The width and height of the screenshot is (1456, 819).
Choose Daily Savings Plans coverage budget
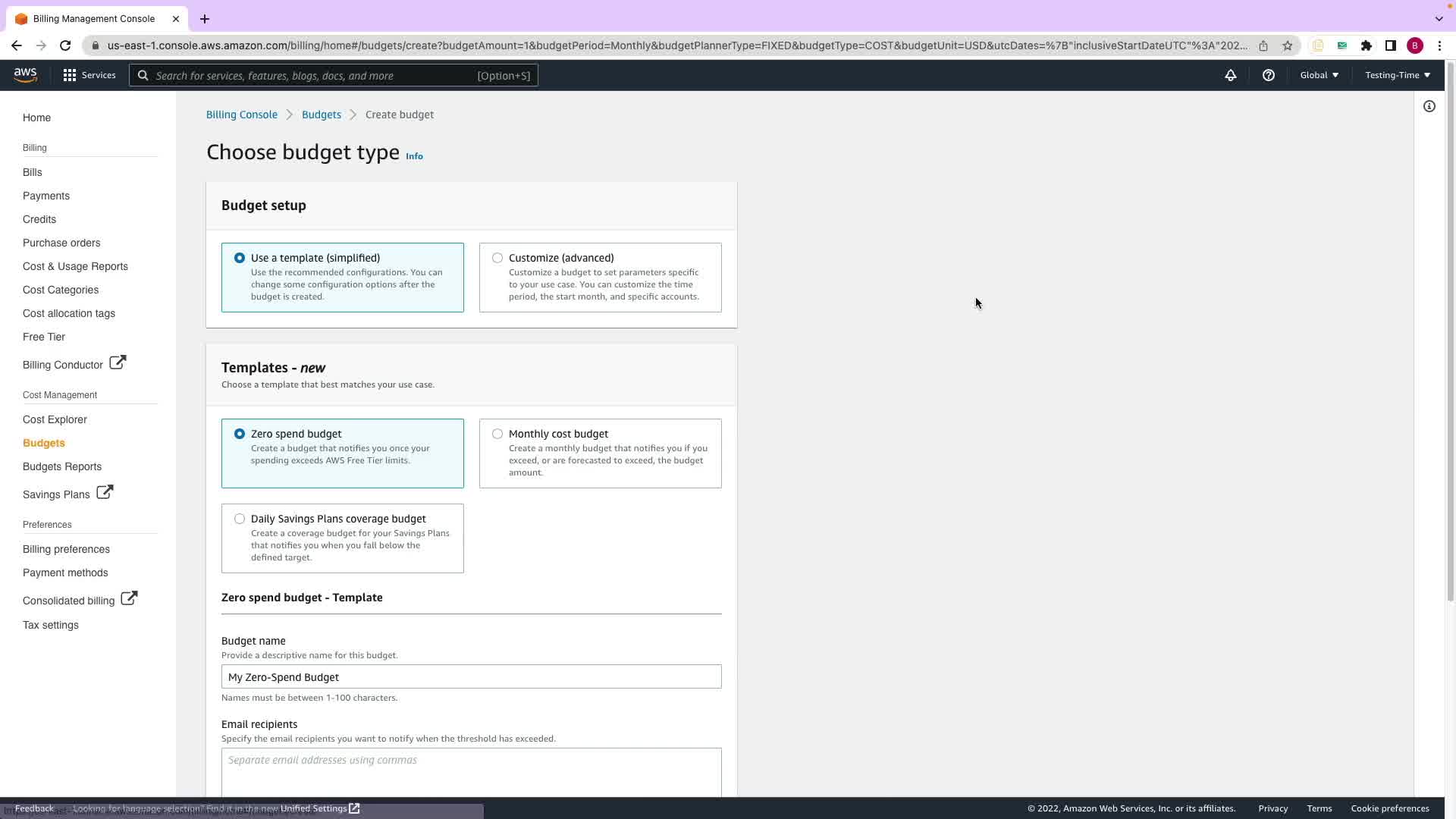(240, 519)
